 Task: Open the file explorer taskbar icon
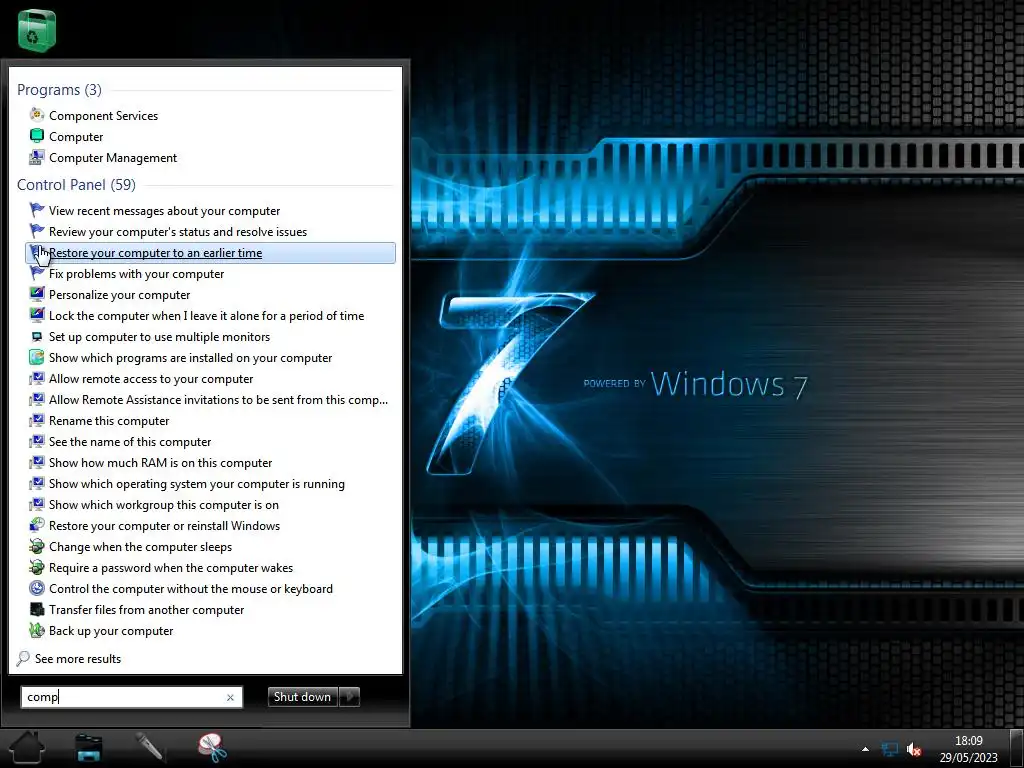coord(89,747)
